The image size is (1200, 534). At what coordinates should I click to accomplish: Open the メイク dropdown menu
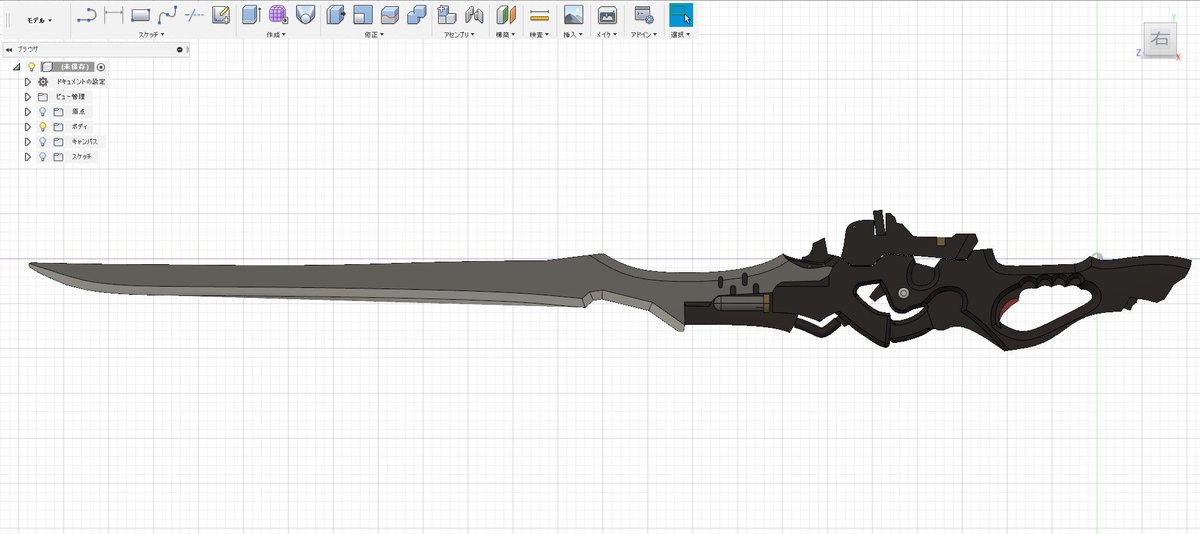[x=606, y=34]
